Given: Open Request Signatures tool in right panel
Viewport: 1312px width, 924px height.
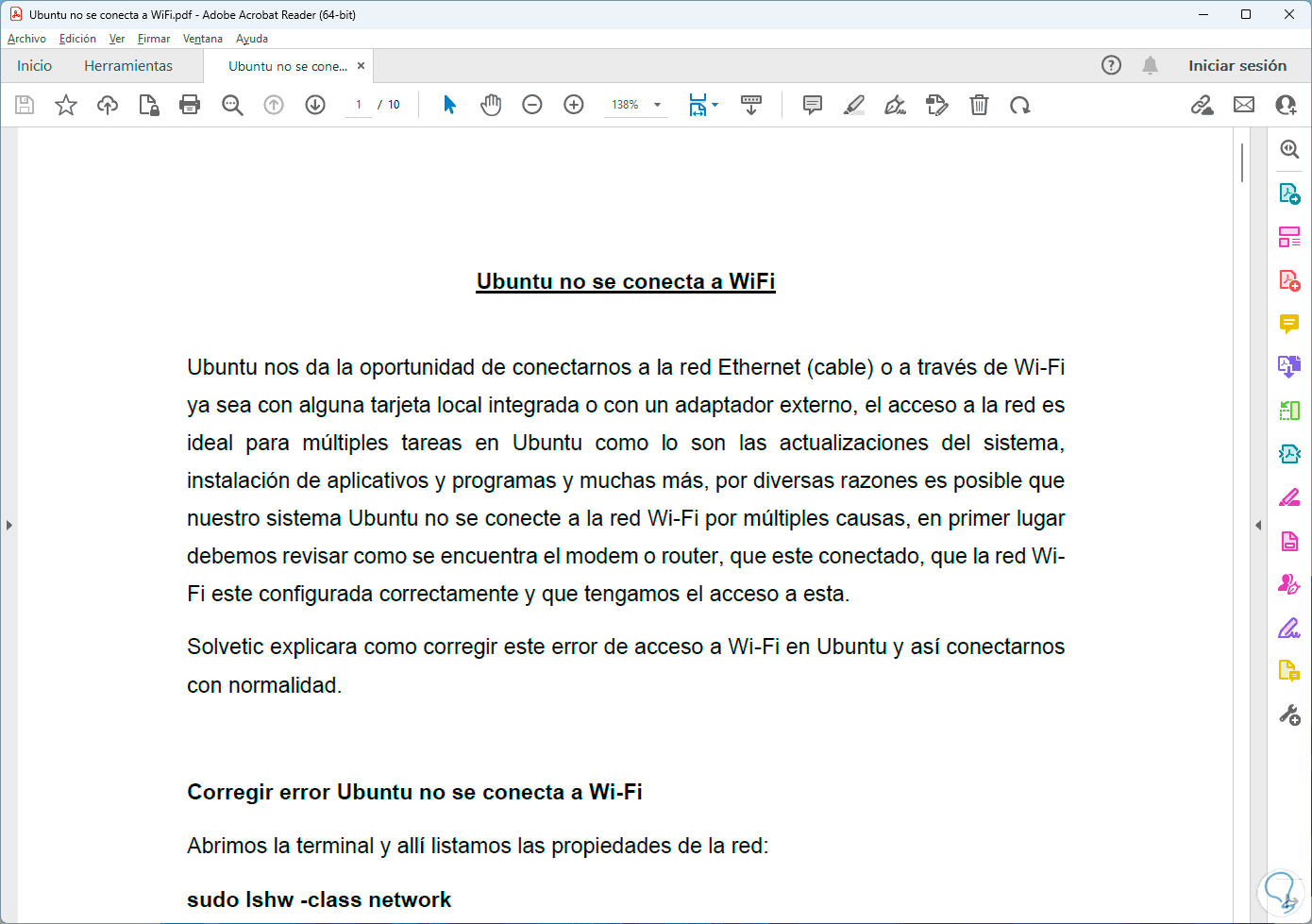Looking at the screenshot, I should (1289, 584).
